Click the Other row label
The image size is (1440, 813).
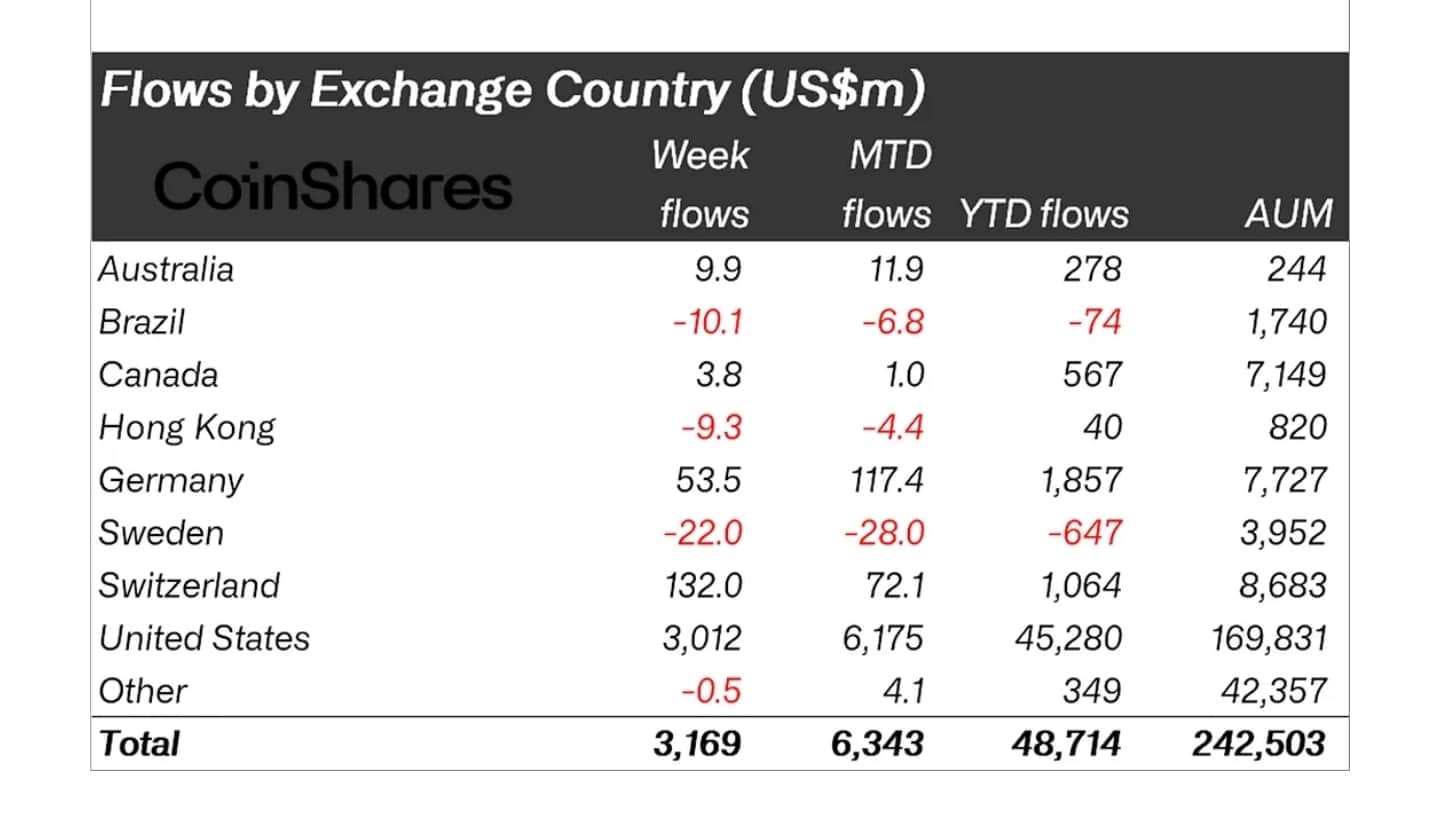click(x=143, y=691)
